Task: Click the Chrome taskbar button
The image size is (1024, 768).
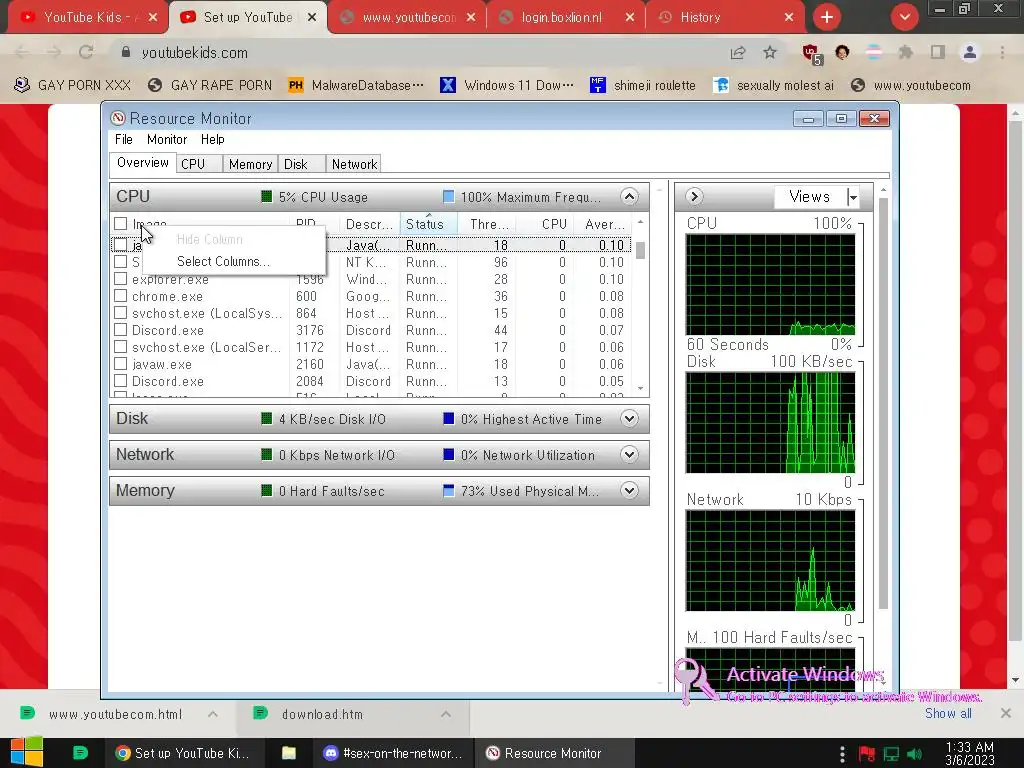Action: (183, 753)
